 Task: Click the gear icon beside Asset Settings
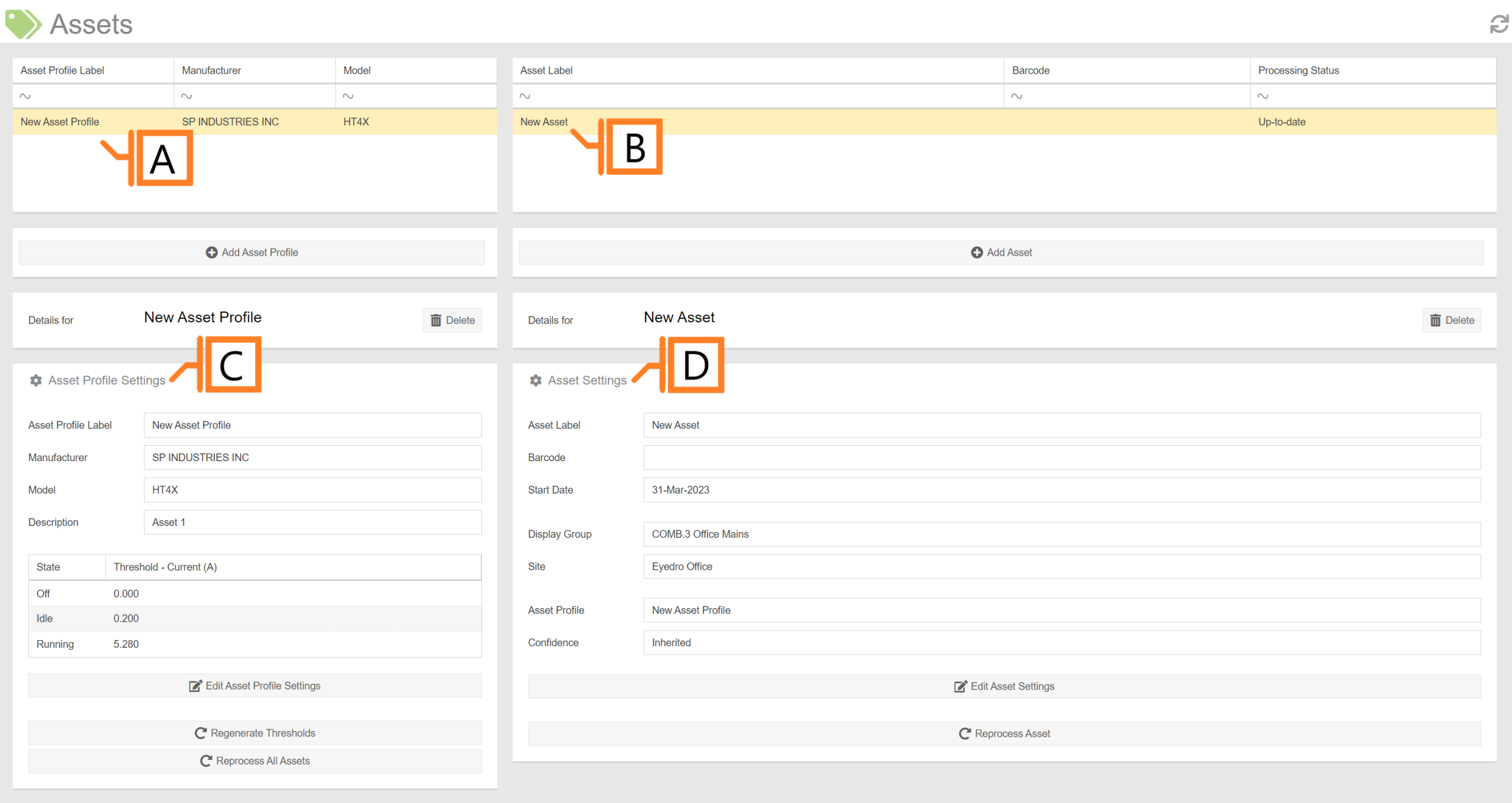pyautogui.click(x=536, y=380)
